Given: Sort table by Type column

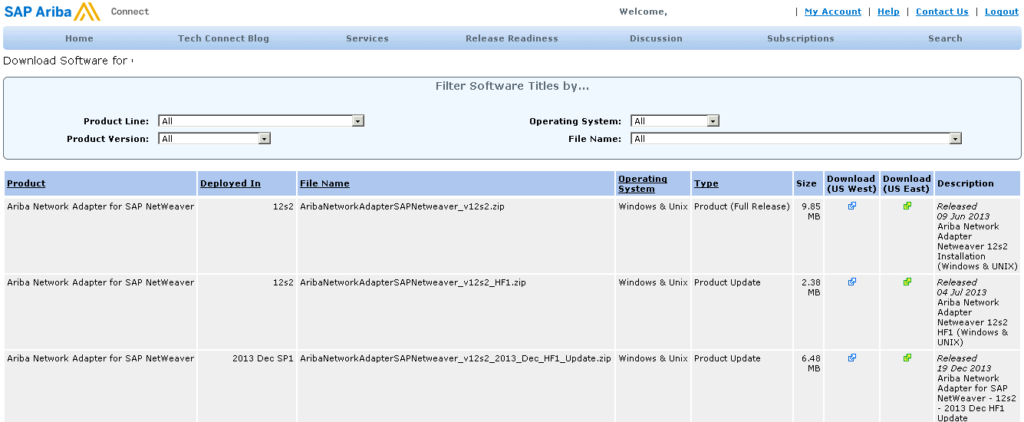Looking at the screenshot, I should (x=706, y=184).
